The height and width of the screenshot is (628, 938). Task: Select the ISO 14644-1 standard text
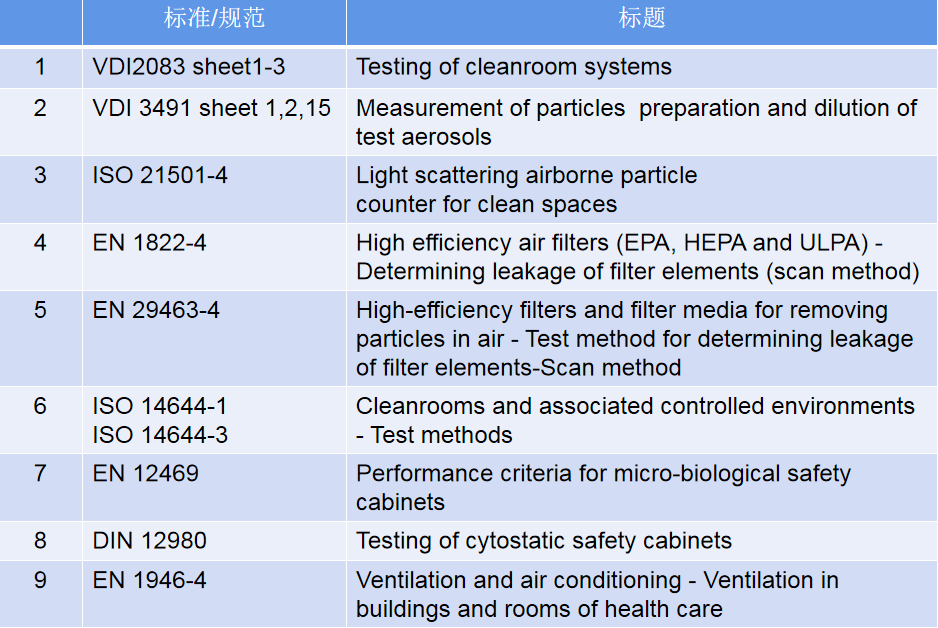(160, 406)
